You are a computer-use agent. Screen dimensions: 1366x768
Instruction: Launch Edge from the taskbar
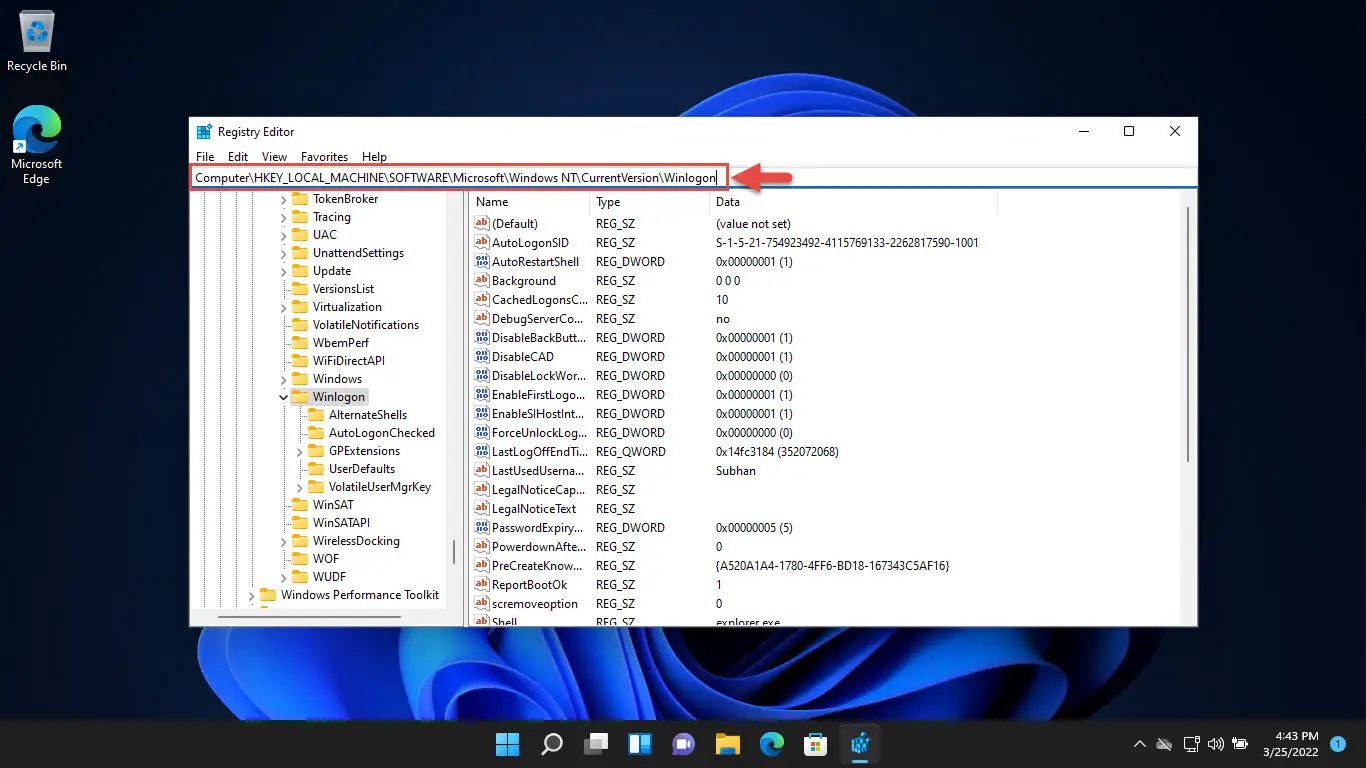click(771, 744)
